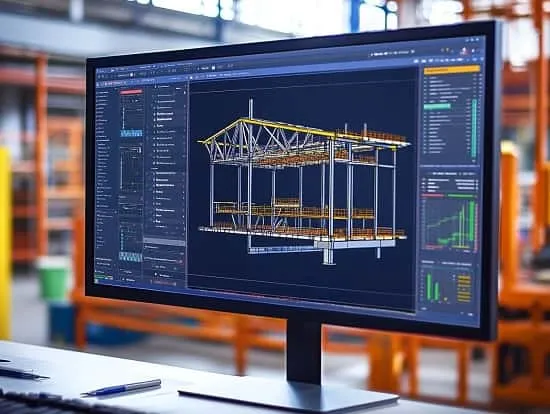Click the tall green vertical scrollbar in the right panel
This screenshot has height=414, width=550.
[474, 129]
